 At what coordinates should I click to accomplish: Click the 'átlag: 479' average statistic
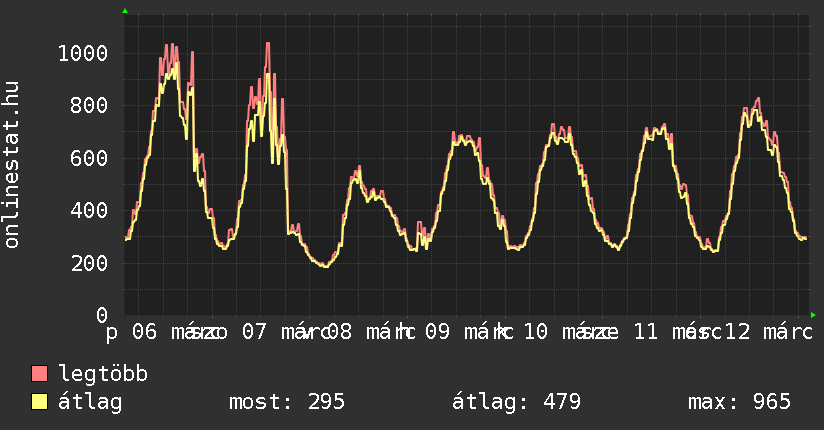(516, 402)
